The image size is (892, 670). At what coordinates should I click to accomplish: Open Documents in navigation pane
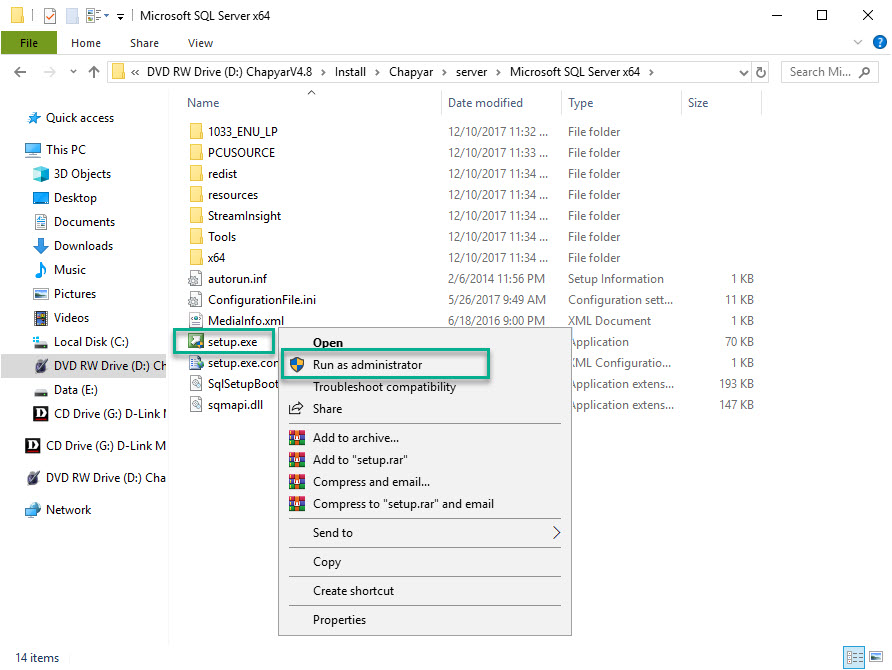pyautogui.click(x=84, y=222)
